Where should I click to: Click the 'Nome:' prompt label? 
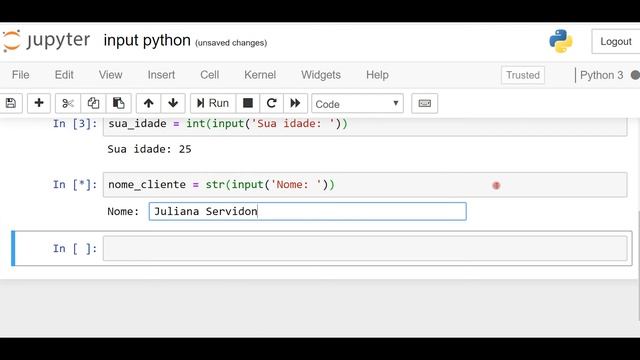(123, 211)
